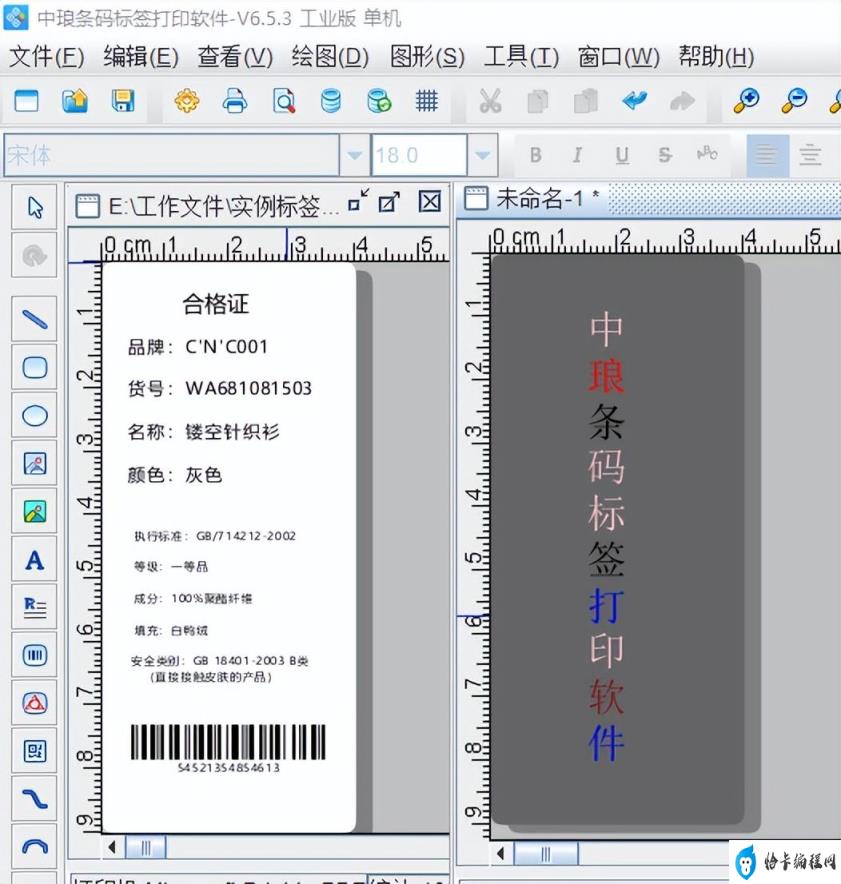Select the line drawing tool
The width and height of the screenshot is (841, 884).
(x=35, y=319)
